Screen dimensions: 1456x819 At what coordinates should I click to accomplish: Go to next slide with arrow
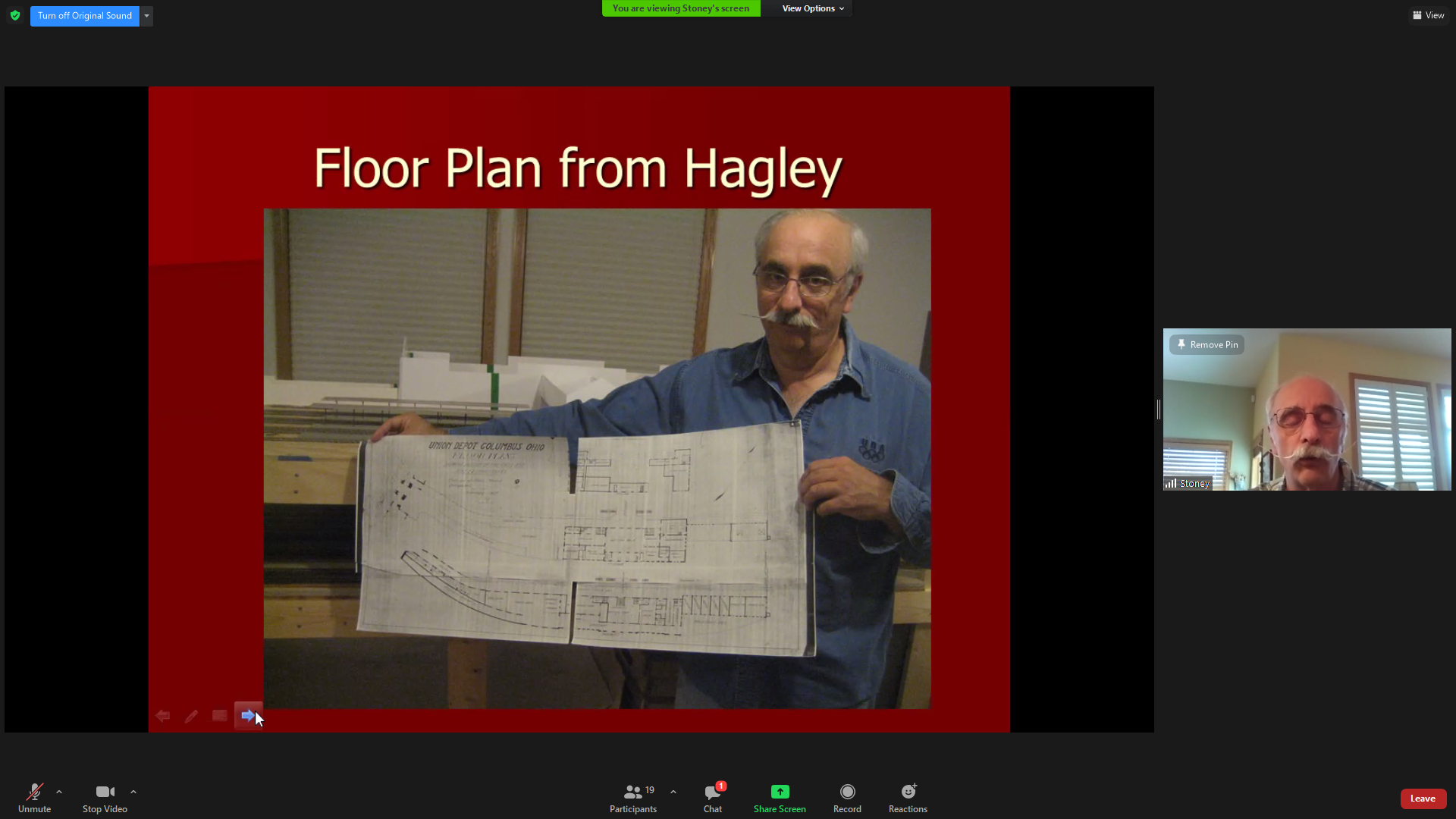248,715
